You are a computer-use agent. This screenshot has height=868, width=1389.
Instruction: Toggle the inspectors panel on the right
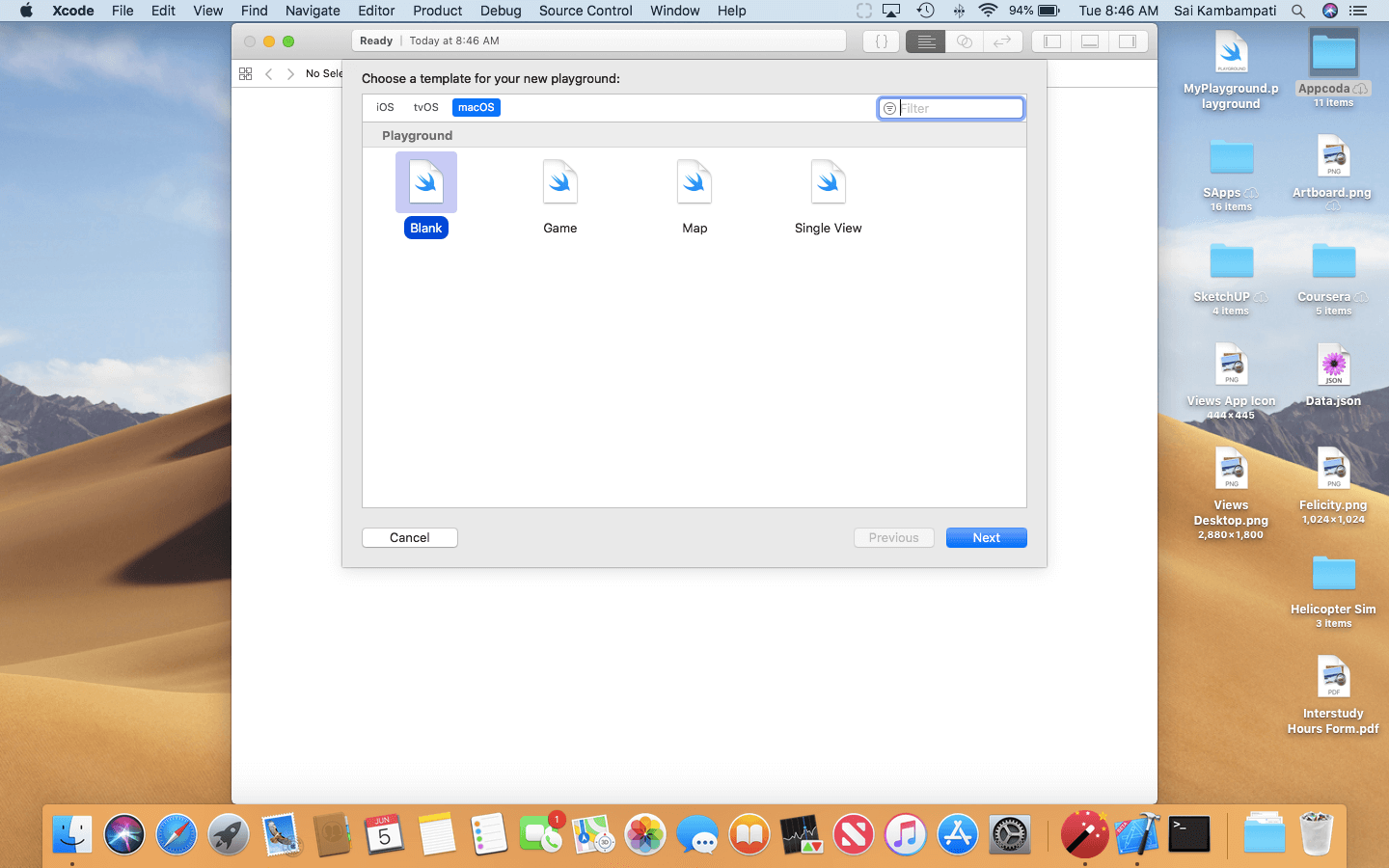pyautogui.click(x=1127, y=41)
